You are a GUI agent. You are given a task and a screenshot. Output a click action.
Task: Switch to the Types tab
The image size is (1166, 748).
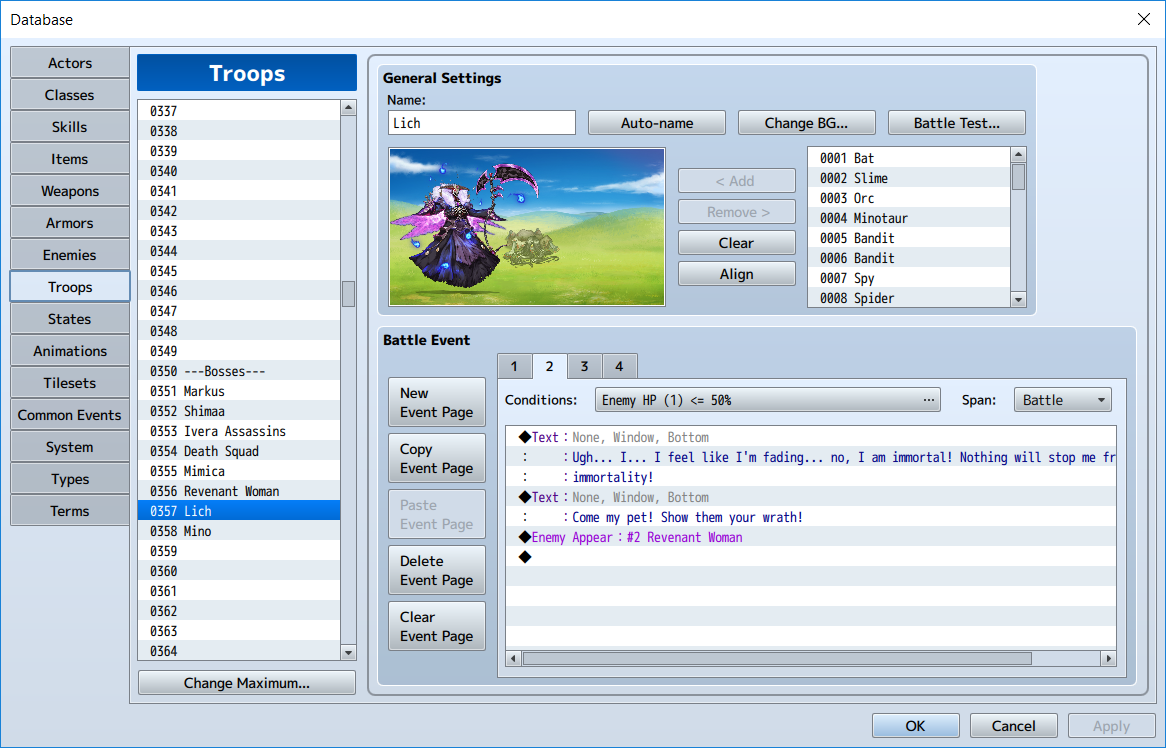[x=70, y=479]
